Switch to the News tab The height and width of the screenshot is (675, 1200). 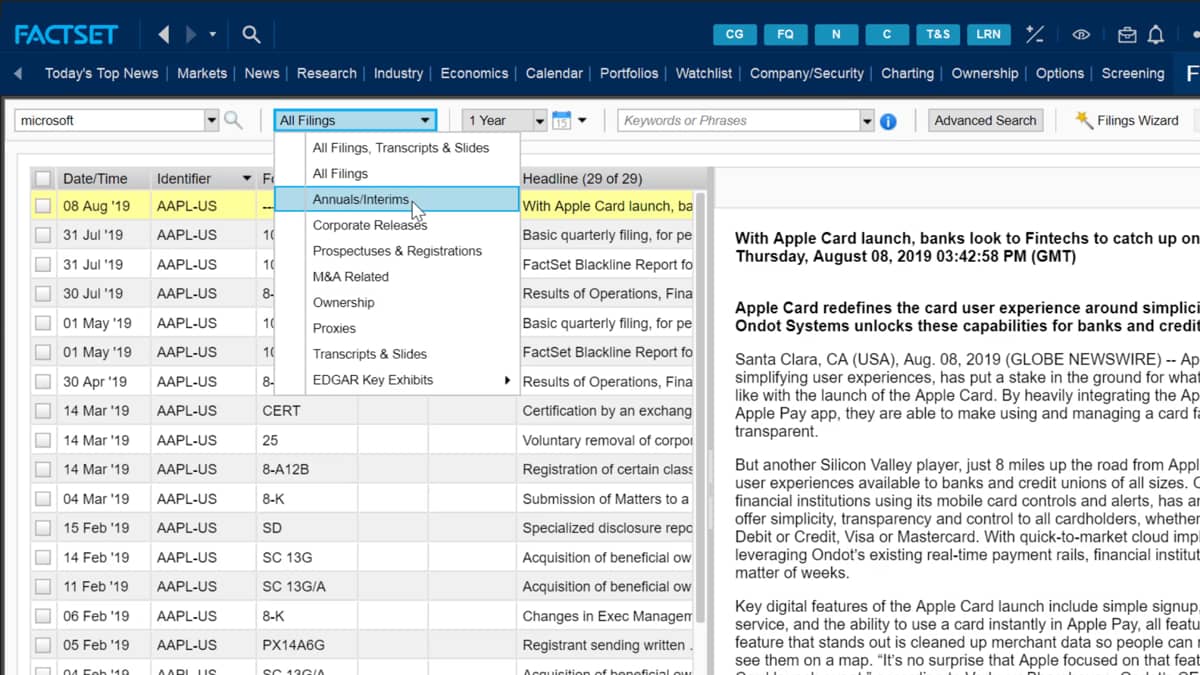pyautogui.click(x=262, y=73)
